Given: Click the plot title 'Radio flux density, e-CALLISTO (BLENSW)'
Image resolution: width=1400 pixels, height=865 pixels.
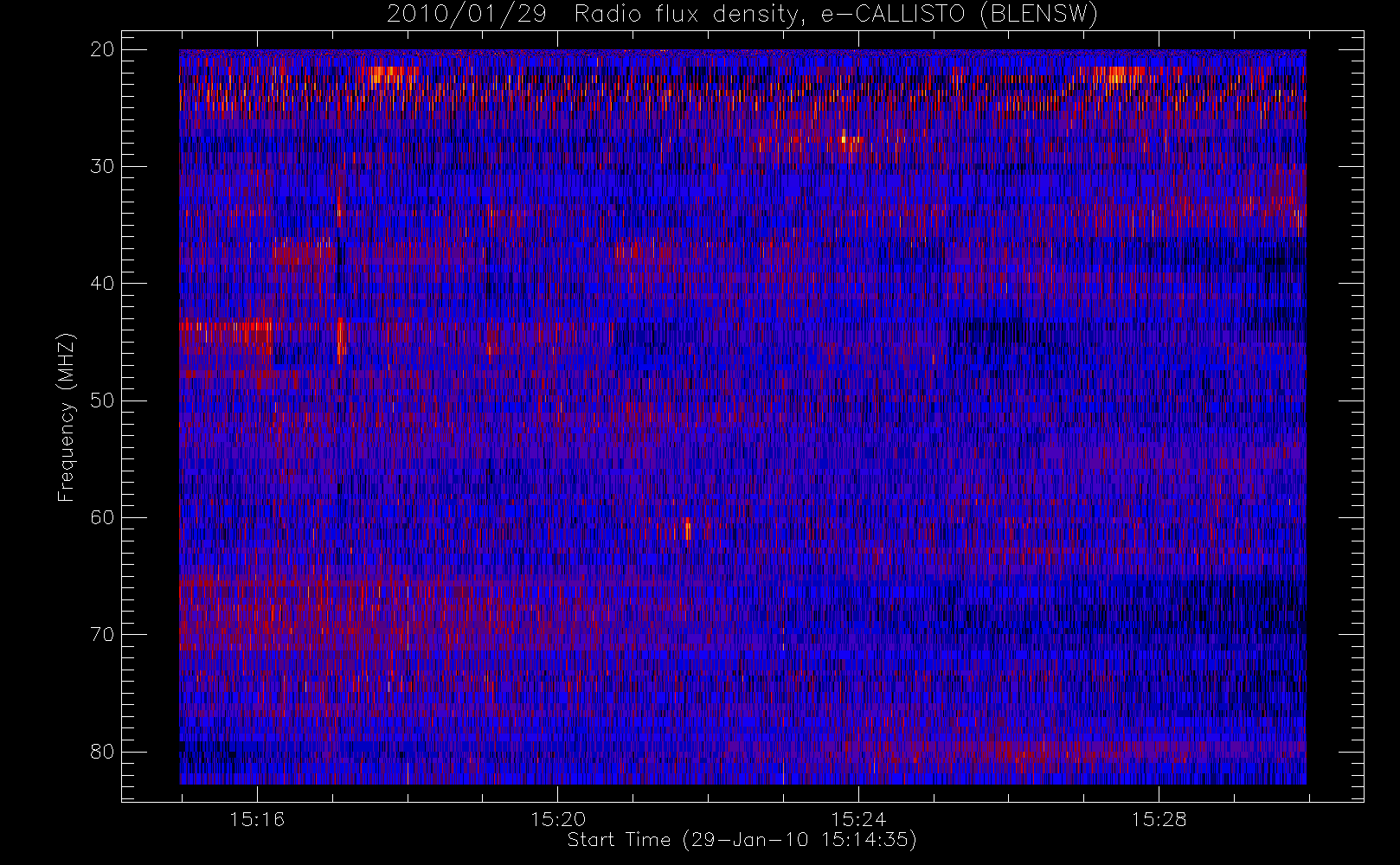Looking at the screenshot, I should coord(836,15).
